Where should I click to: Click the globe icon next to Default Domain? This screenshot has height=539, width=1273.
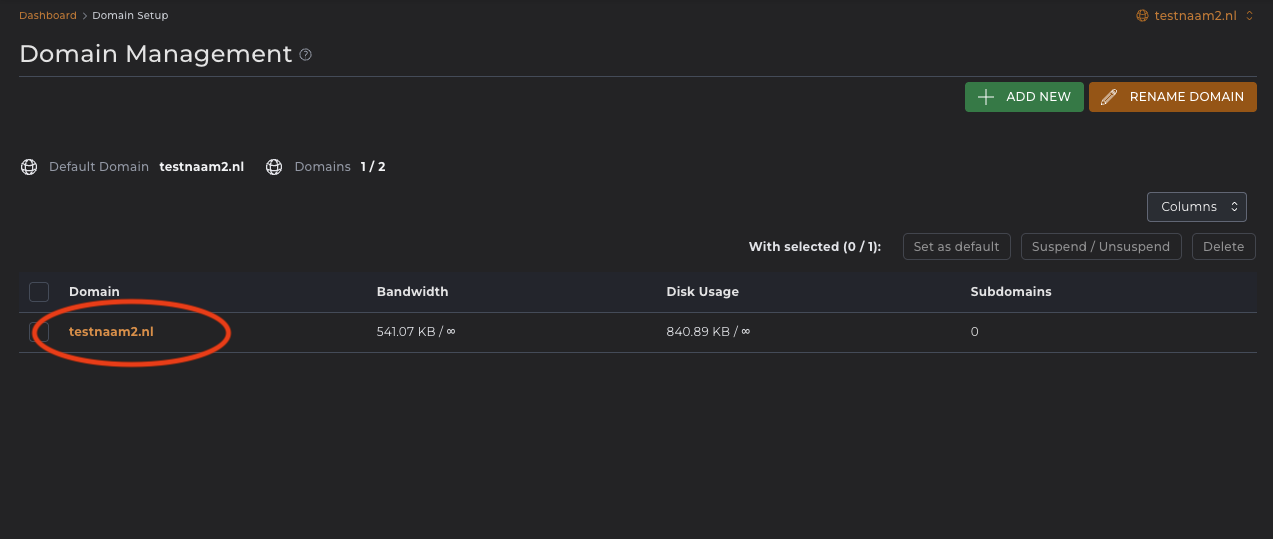[x=29, y=167]
